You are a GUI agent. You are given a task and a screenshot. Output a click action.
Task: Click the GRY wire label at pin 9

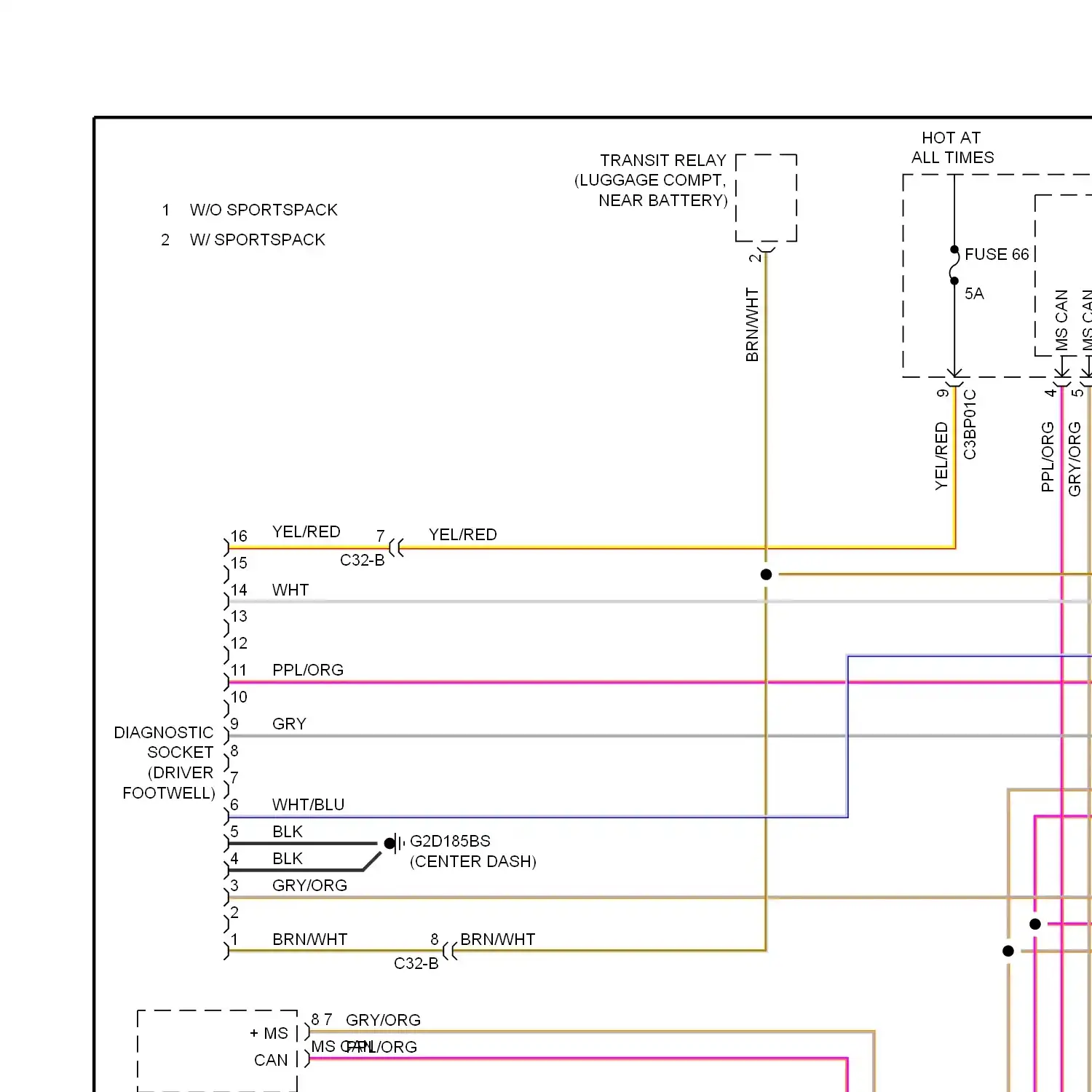pyautogui.click(x=289, y=724)
